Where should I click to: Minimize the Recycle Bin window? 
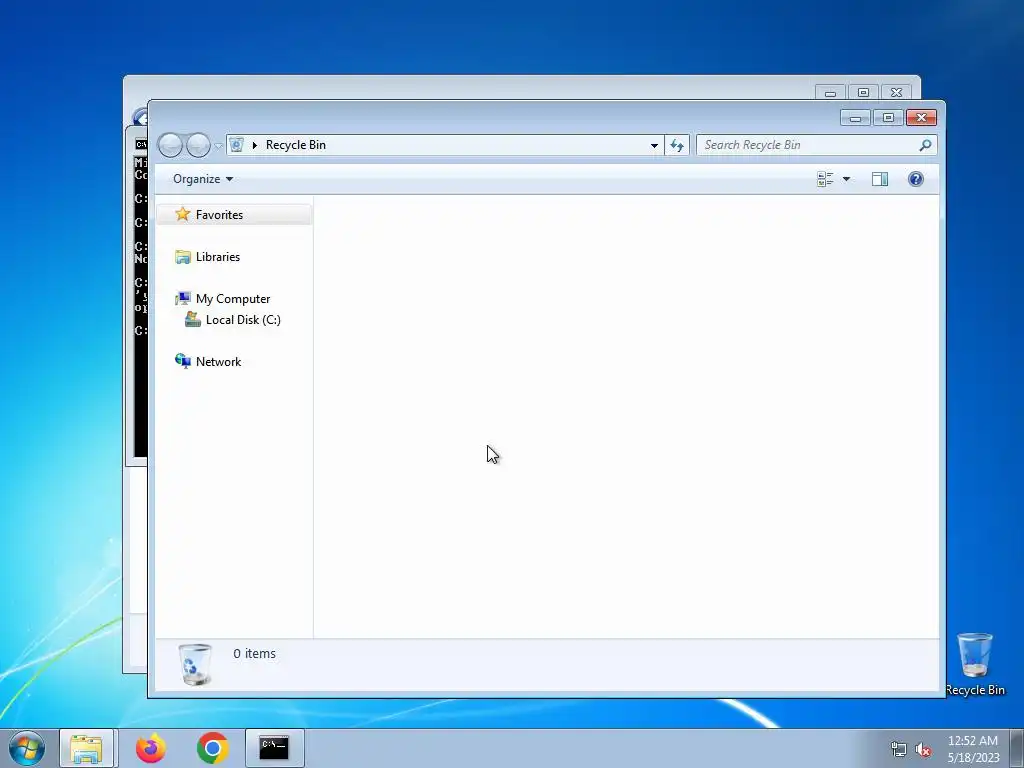(x=855, y=118)
